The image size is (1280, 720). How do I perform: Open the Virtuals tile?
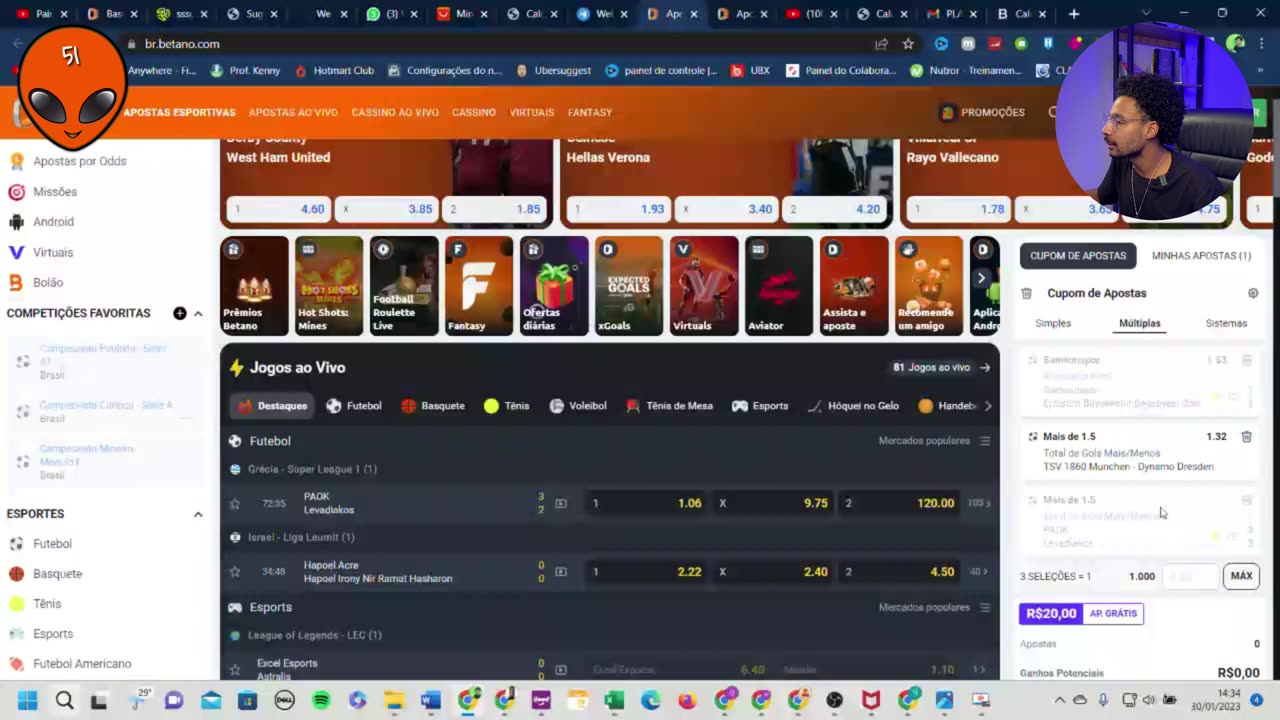point(704,285)
